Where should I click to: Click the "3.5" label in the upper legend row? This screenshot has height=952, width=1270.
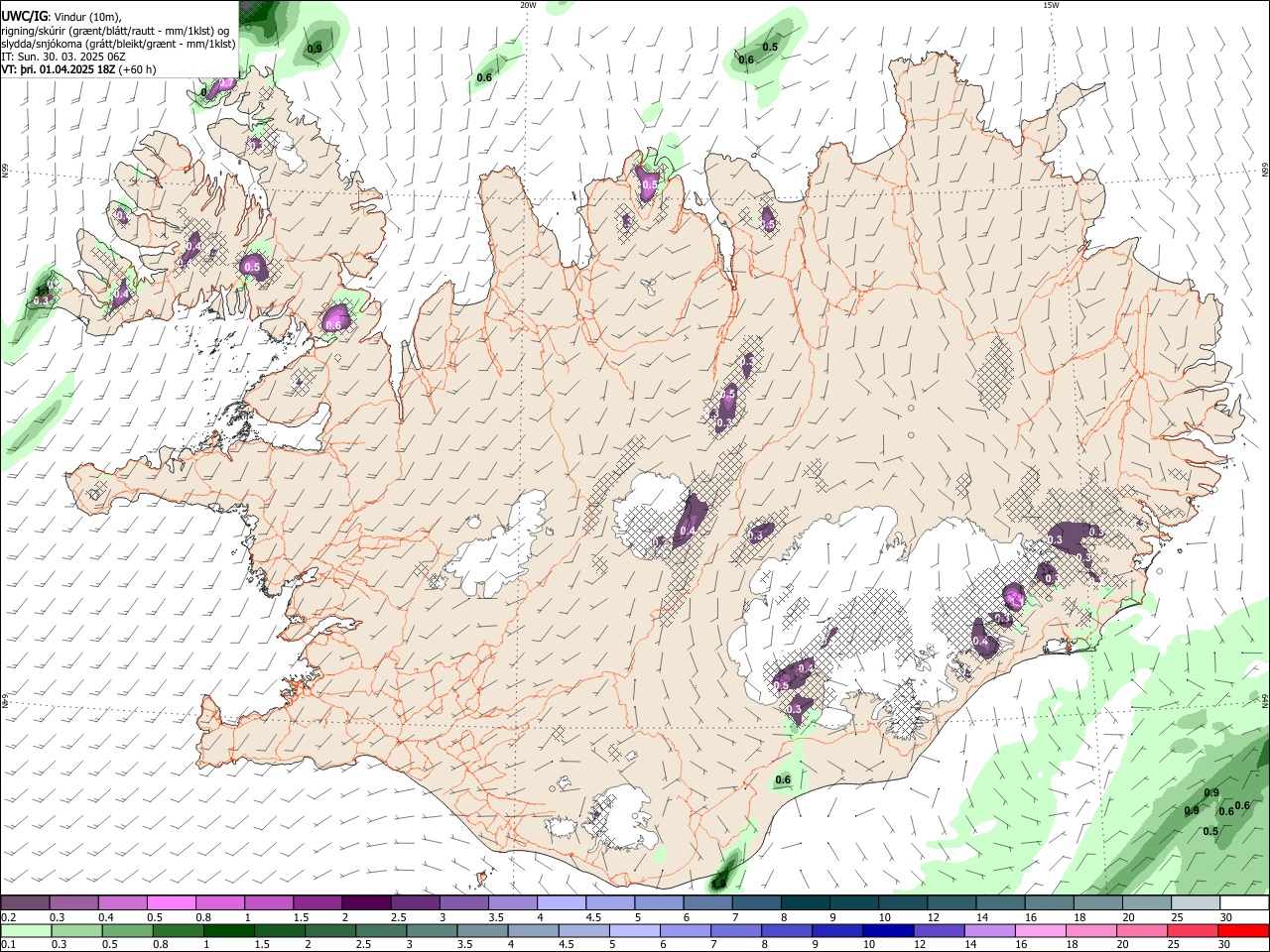495,917
